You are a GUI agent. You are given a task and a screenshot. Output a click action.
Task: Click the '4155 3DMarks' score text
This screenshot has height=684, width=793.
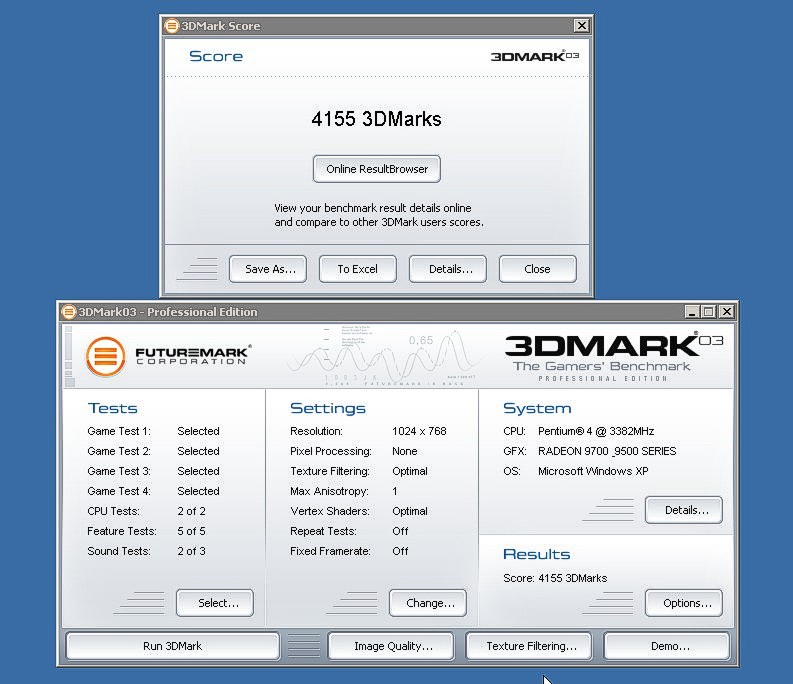click(x=376, y=119)
